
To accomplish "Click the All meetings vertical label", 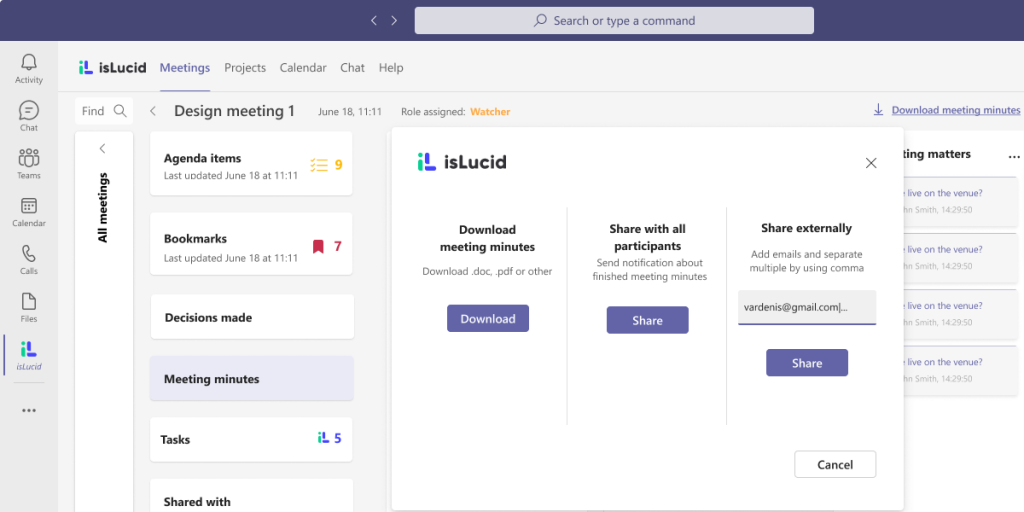I will click(103, 208).
